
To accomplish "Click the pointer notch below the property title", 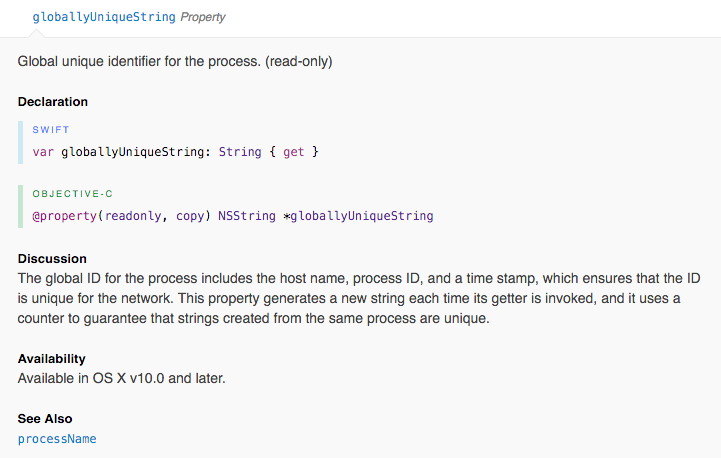I will [x=36, y=33].
